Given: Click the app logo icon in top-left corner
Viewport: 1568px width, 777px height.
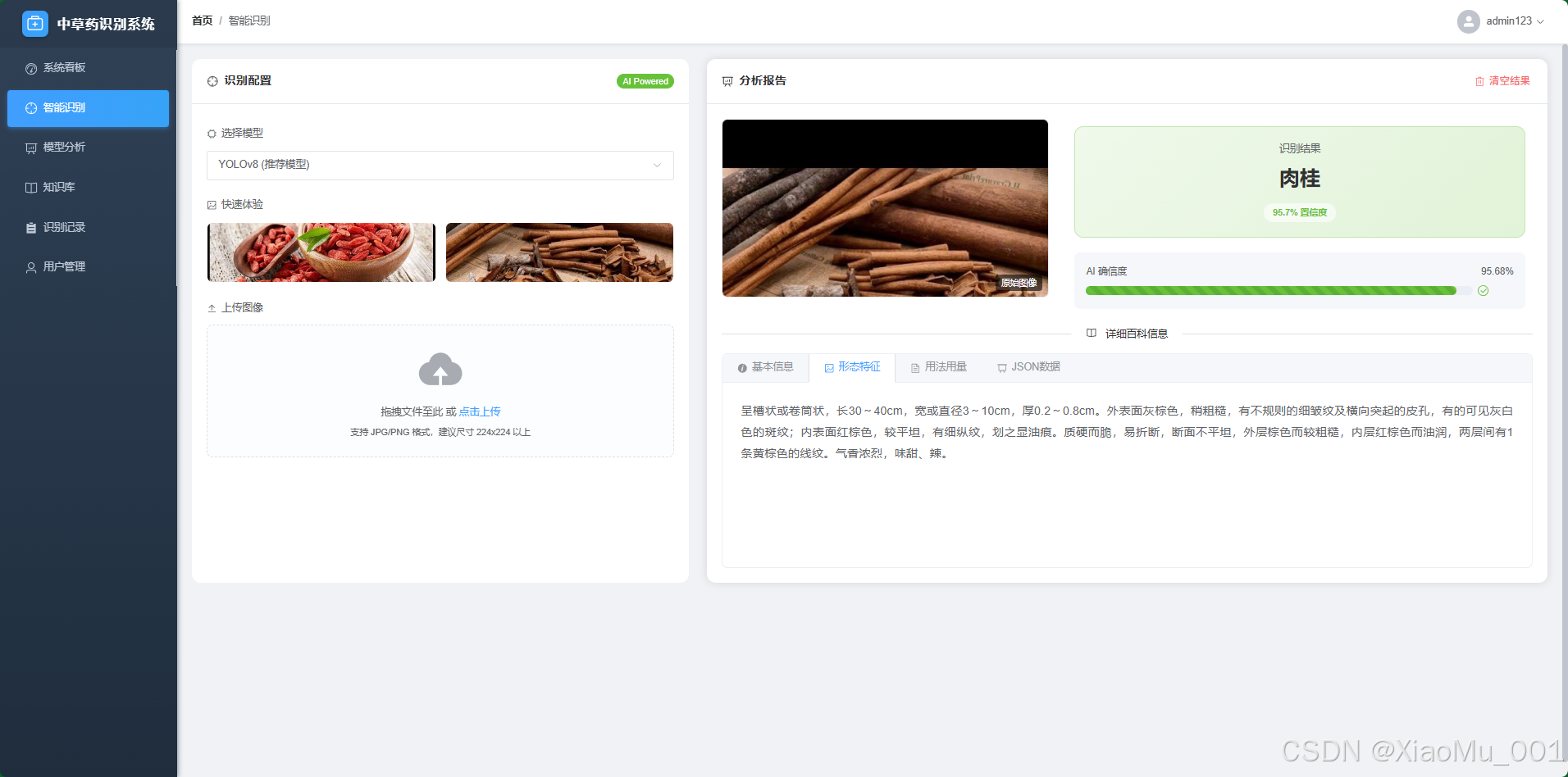Looking at the screenshot, I should [x=34, y=24].
